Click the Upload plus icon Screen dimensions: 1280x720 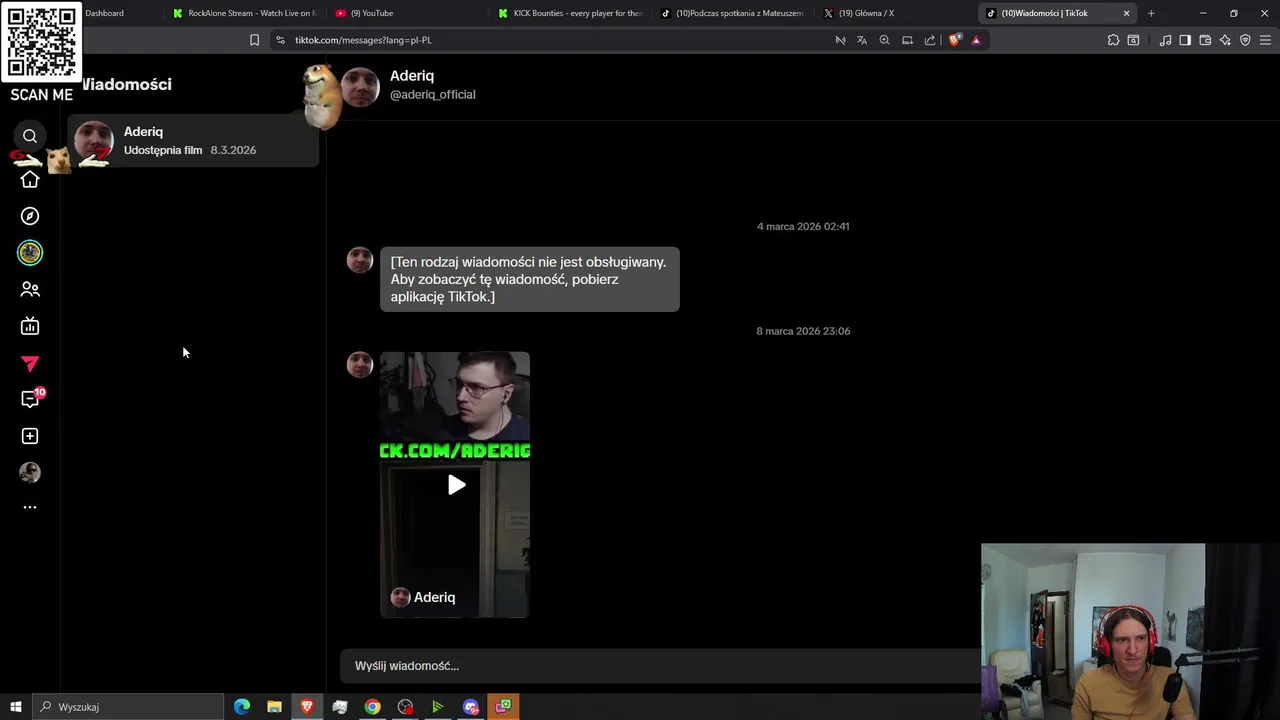(x=30, y=436)
